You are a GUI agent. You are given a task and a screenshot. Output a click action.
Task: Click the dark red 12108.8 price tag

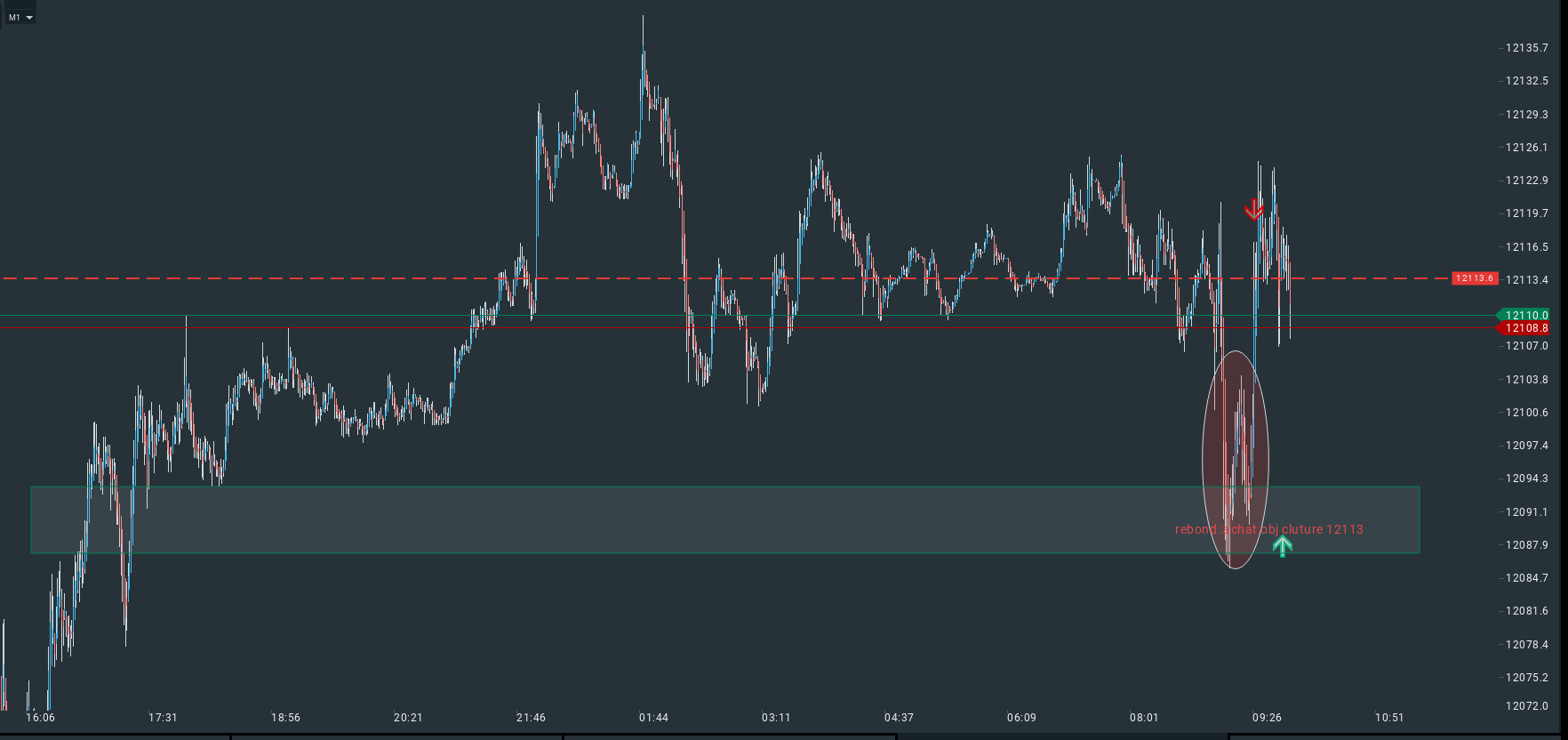pos(1525,328)
